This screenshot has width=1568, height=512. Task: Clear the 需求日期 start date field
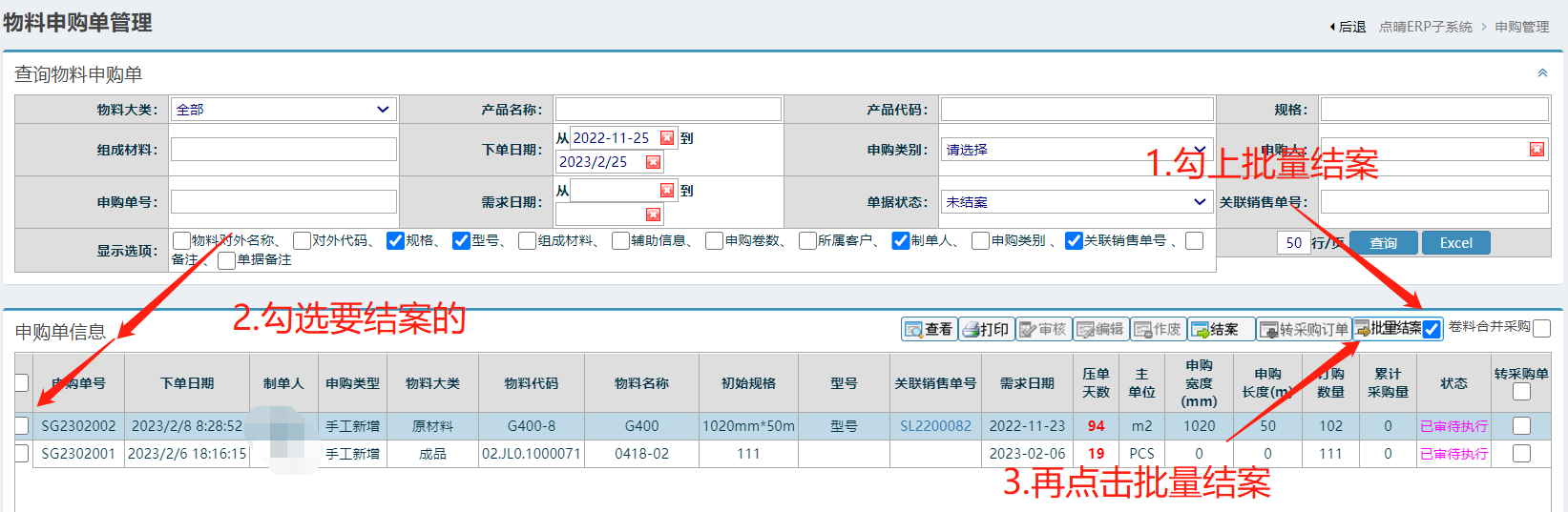tap(667, 191)
